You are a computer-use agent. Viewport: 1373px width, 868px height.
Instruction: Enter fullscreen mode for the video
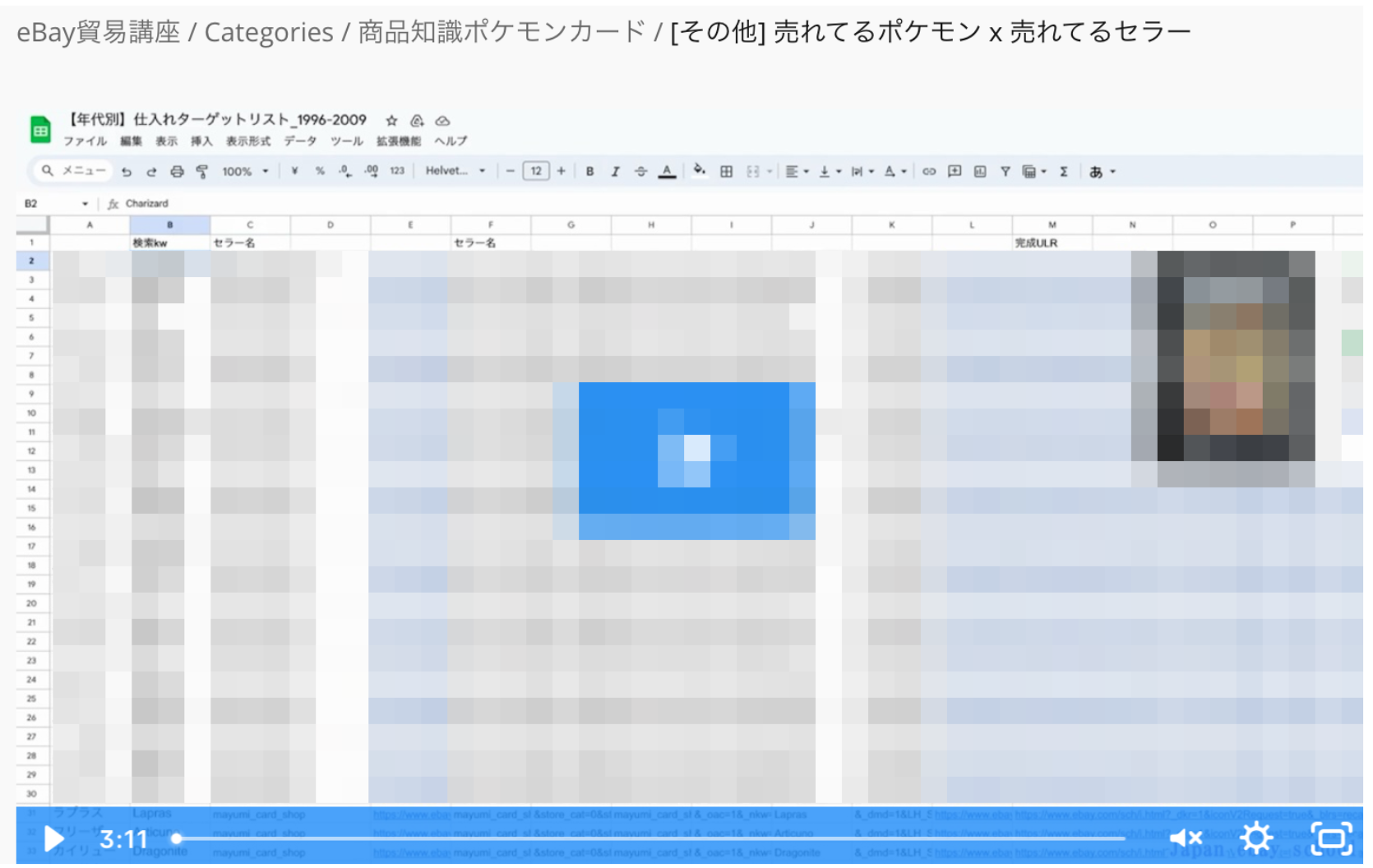click(1331, 838)
